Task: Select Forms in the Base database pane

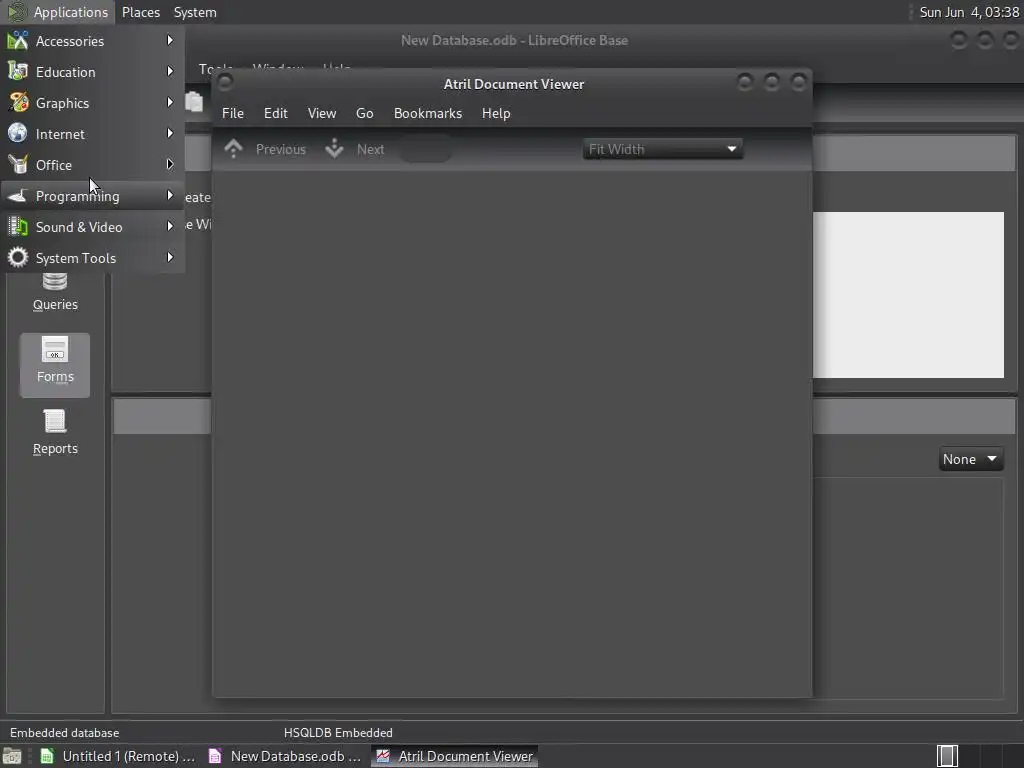Action: click(55, 365)
